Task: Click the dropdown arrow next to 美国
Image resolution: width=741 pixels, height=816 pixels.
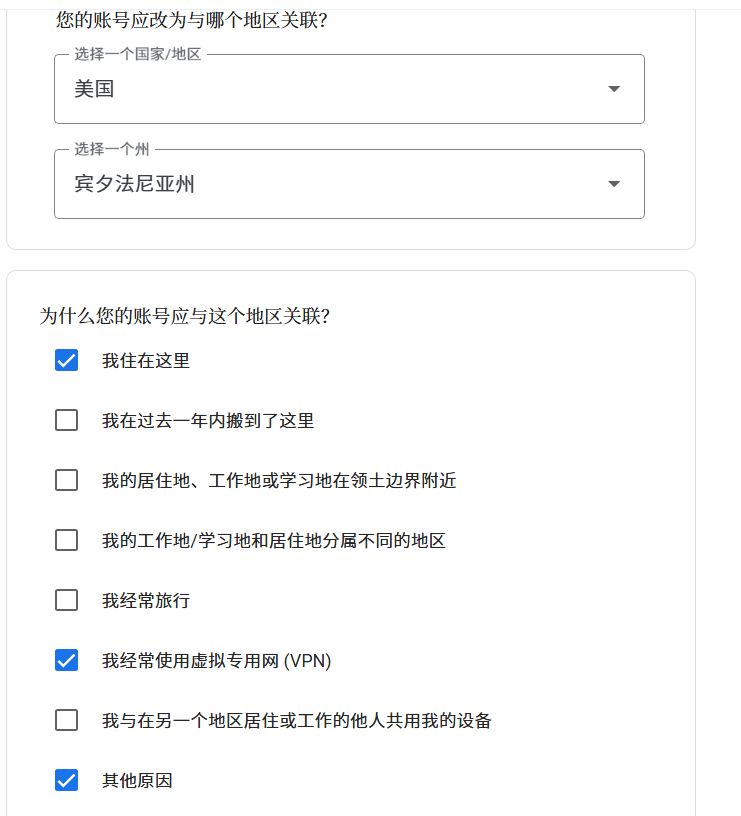Action: click(613, 89)
